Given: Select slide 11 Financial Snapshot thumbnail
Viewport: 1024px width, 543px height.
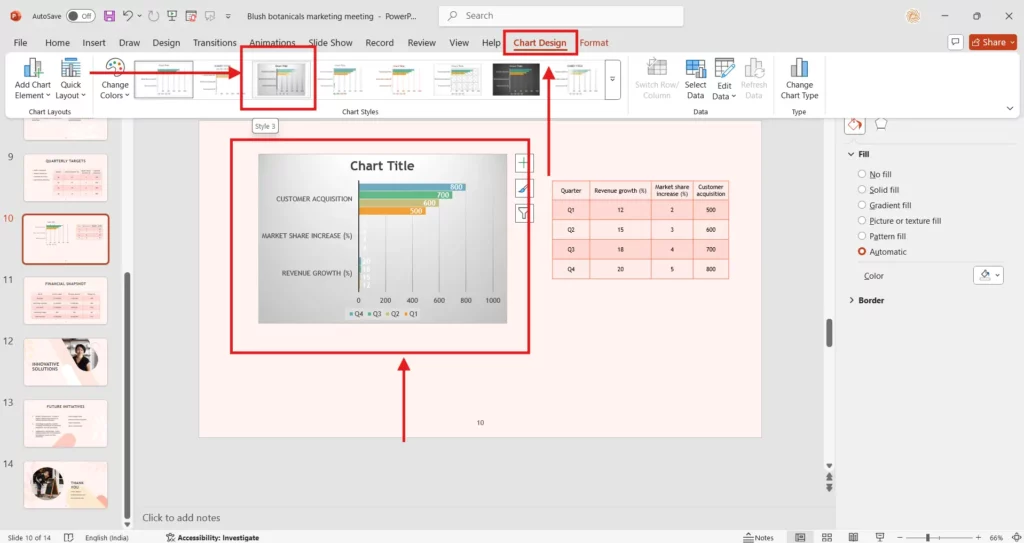Looking at the screenshot, I should click(65, 299).
